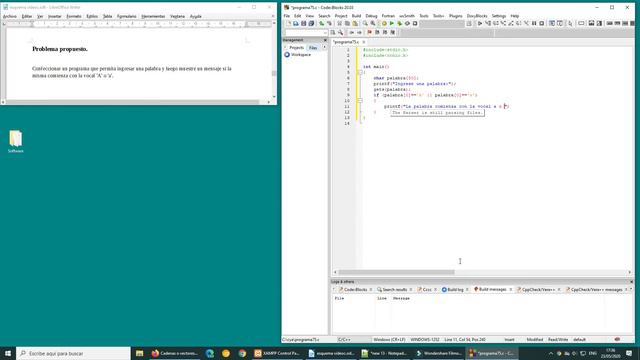Open the Debug menu in Code::Blocks
The width and height of the screenshot is (640, 360).
(371, 16)
